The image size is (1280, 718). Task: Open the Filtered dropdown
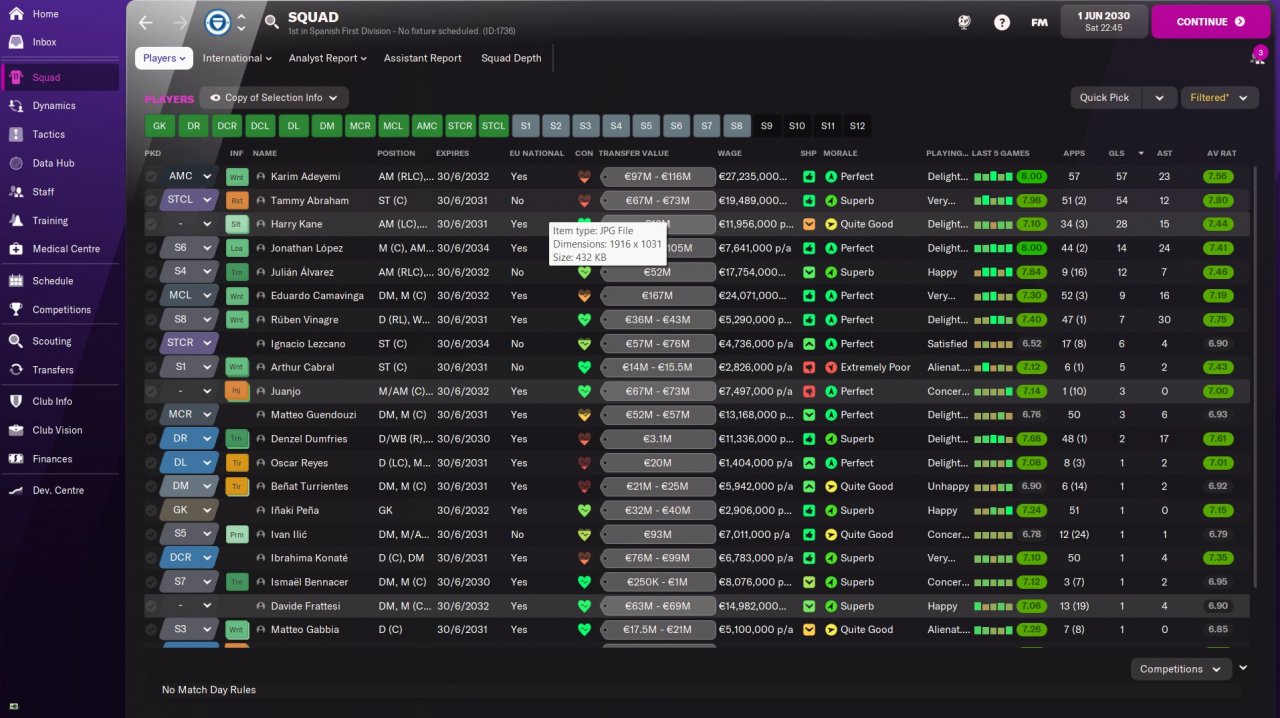[x=1219, y=98]
